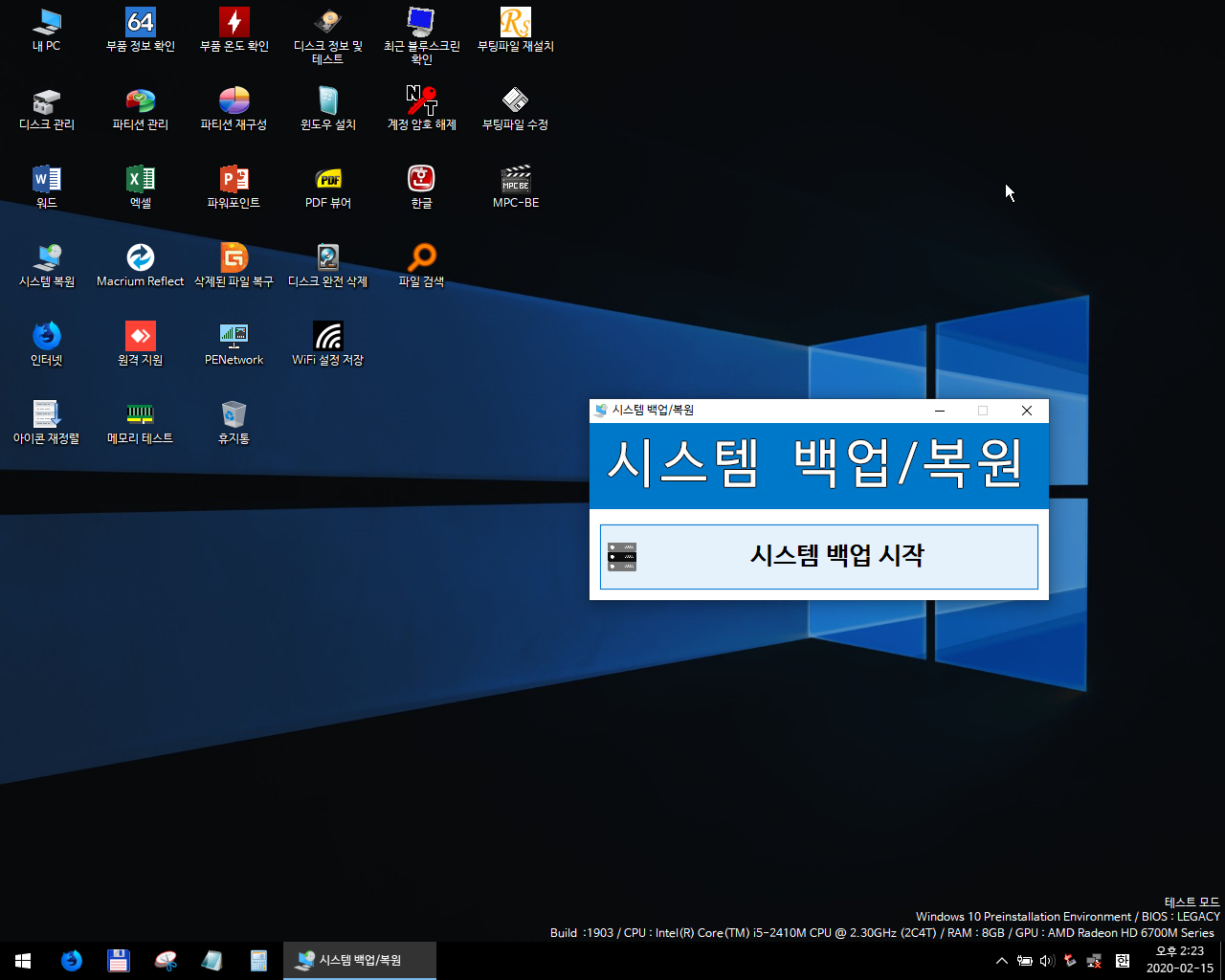Launch the calculator from the taskbar
This screenshot has height=980, width=1225.
pos(258,961)
